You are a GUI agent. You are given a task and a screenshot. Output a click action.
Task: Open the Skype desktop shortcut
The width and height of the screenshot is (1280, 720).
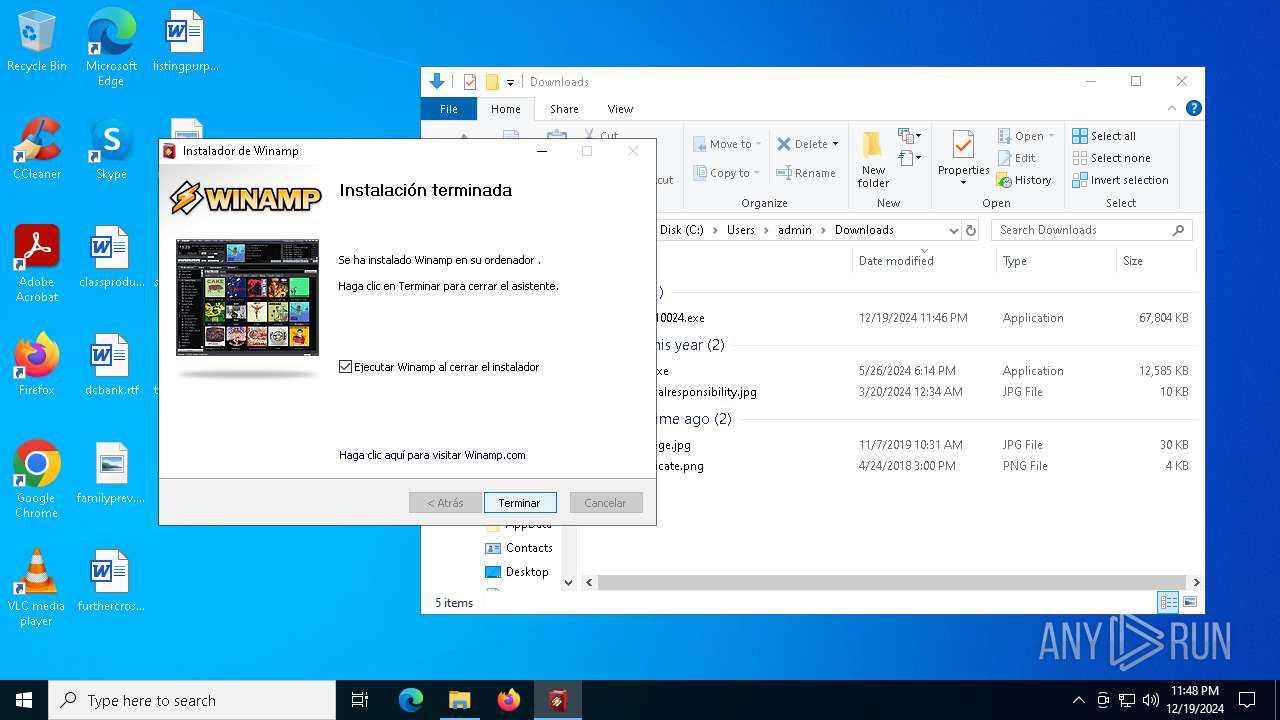[111, 149]
